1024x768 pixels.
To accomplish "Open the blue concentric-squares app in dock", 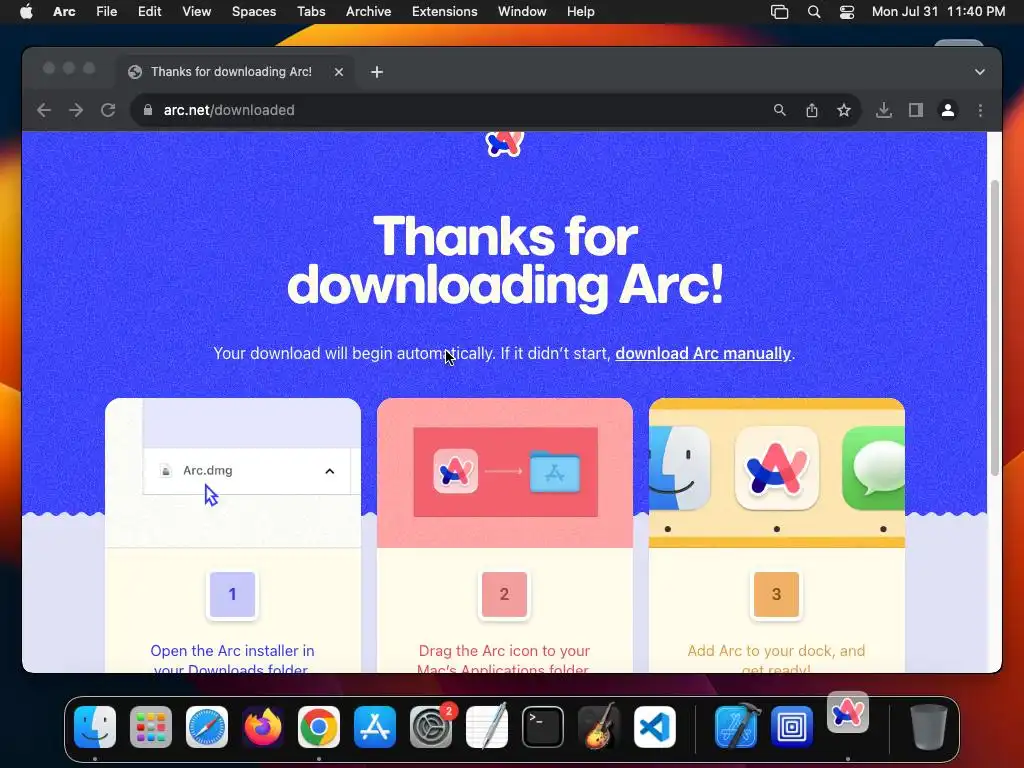I will 792,727.
